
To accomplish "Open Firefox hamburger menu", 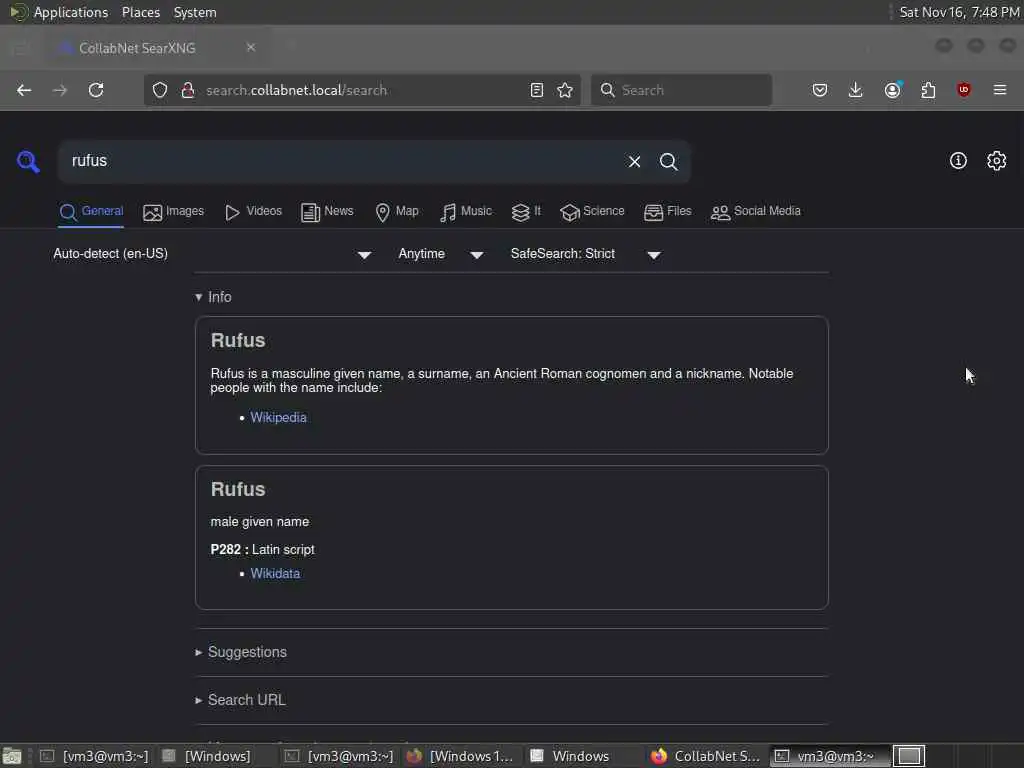I will [x=1000, y=90].
